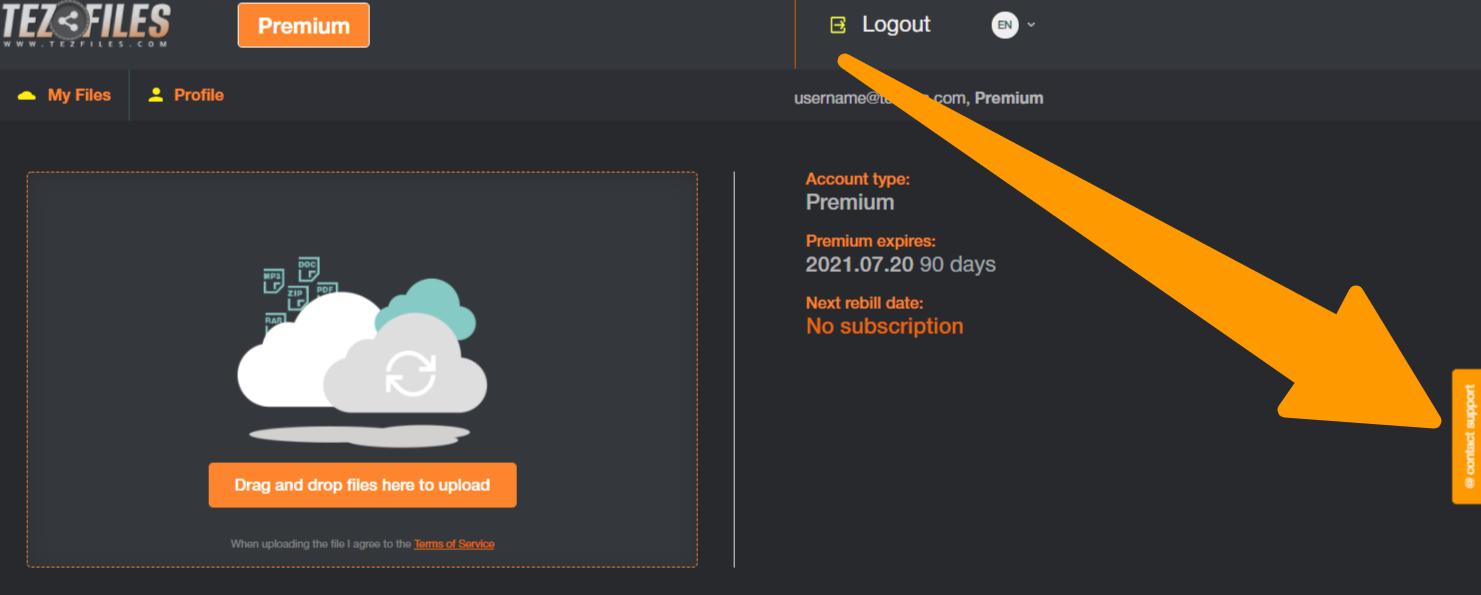The width and height of the screenshot is (1481, 595).
Task: Open the Terms of Service link
Action: [454, 544]
